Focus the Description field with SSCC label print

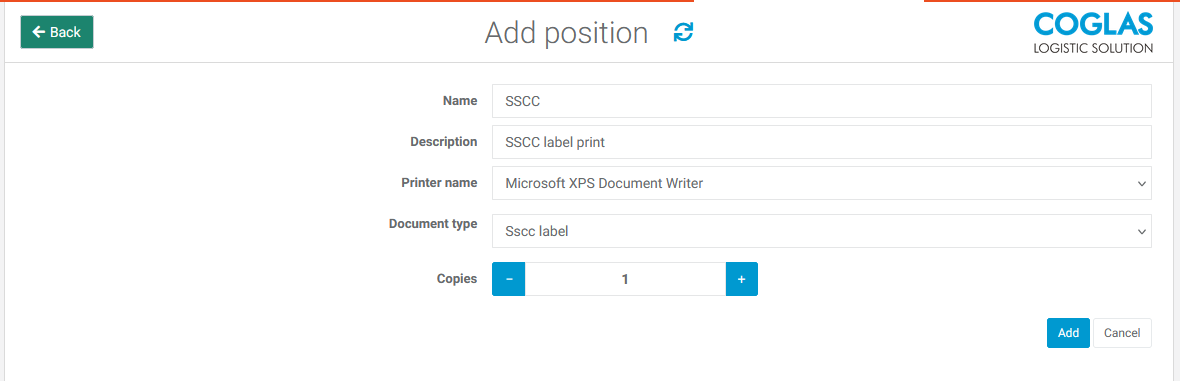[x=822, y=142]
